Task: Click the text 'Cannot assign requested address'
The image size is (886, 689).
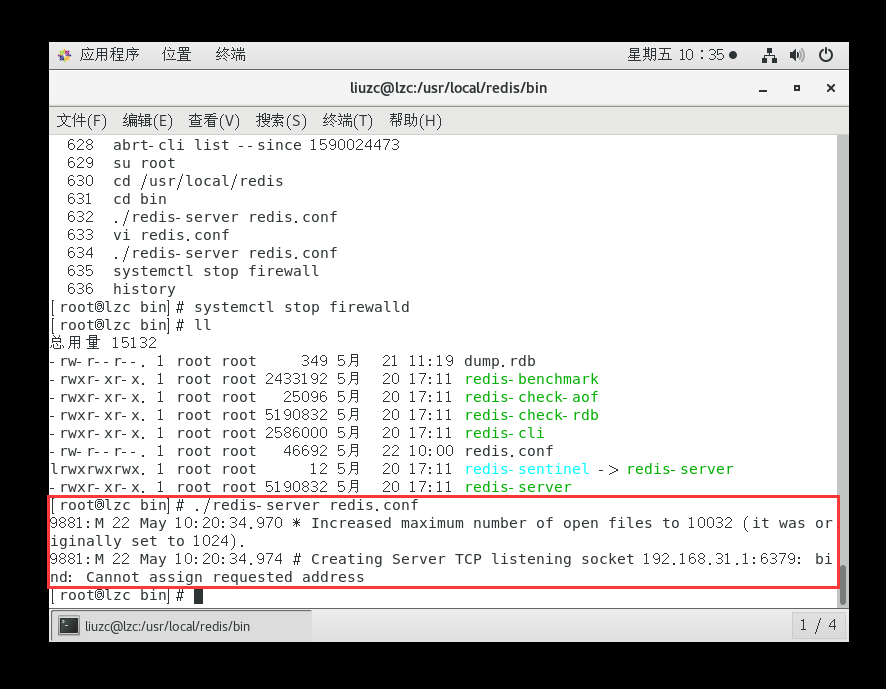Action: [225, 578]
